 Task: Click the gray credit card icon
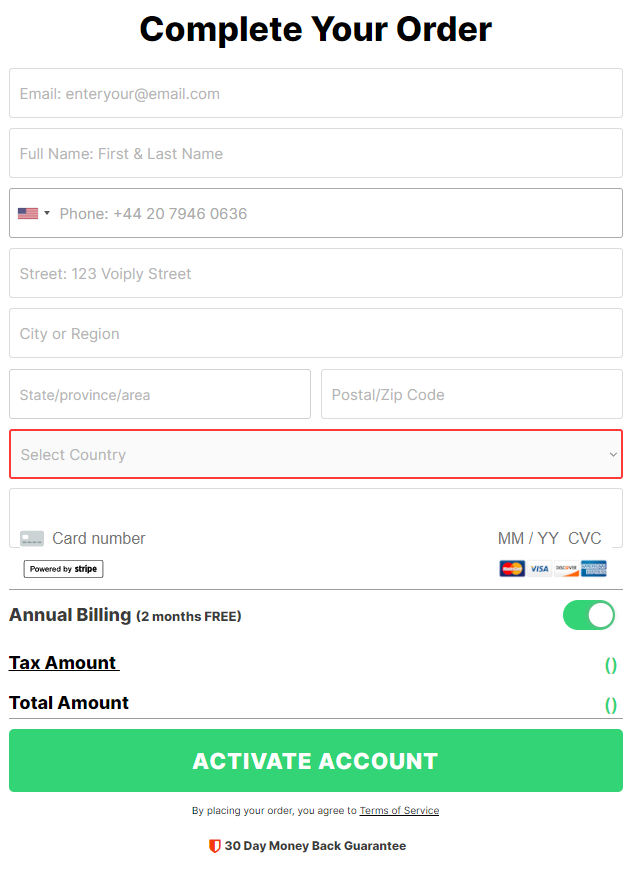coord(32,538)
